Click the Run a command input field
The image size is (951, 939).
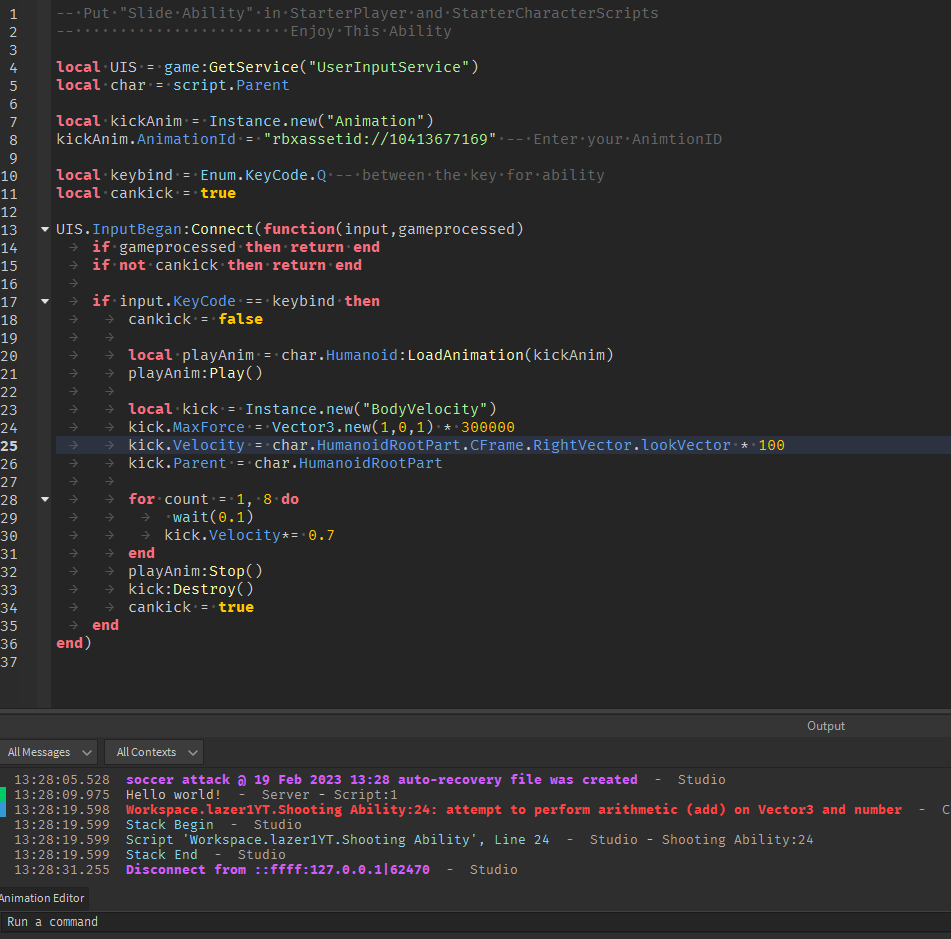pos(476,922)
